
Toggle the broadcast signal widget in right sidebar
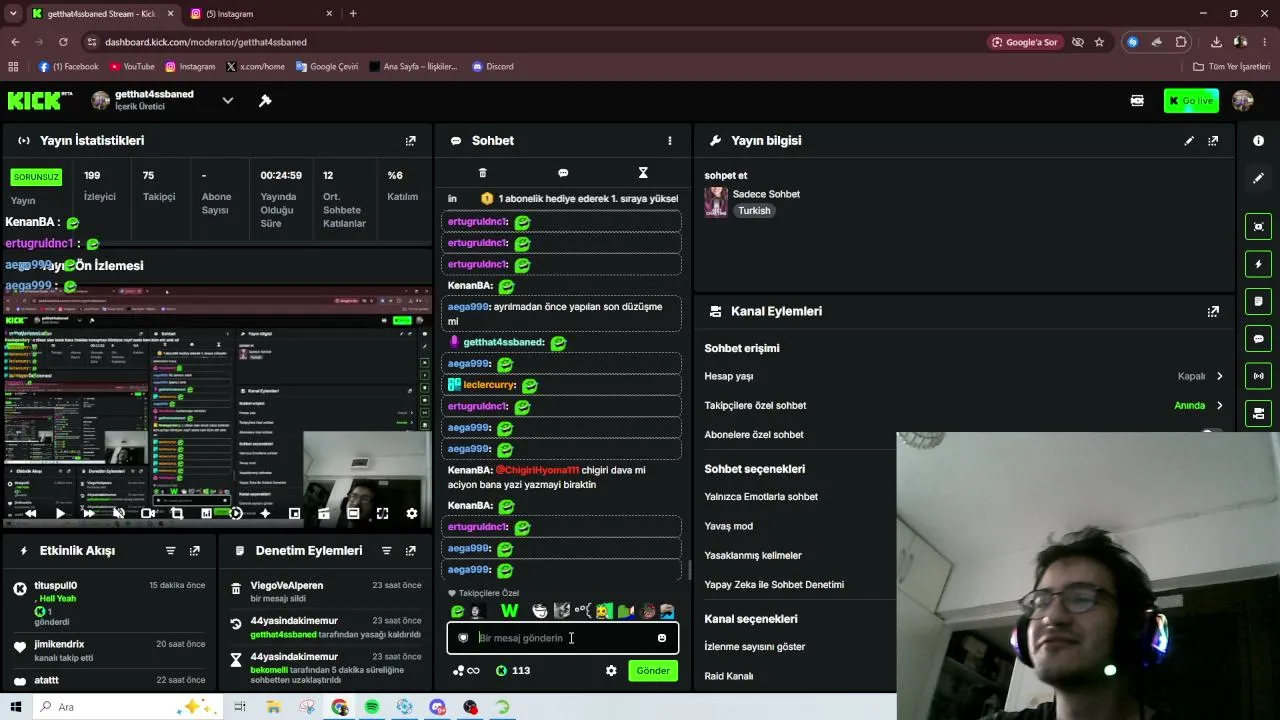(1258, 376)
